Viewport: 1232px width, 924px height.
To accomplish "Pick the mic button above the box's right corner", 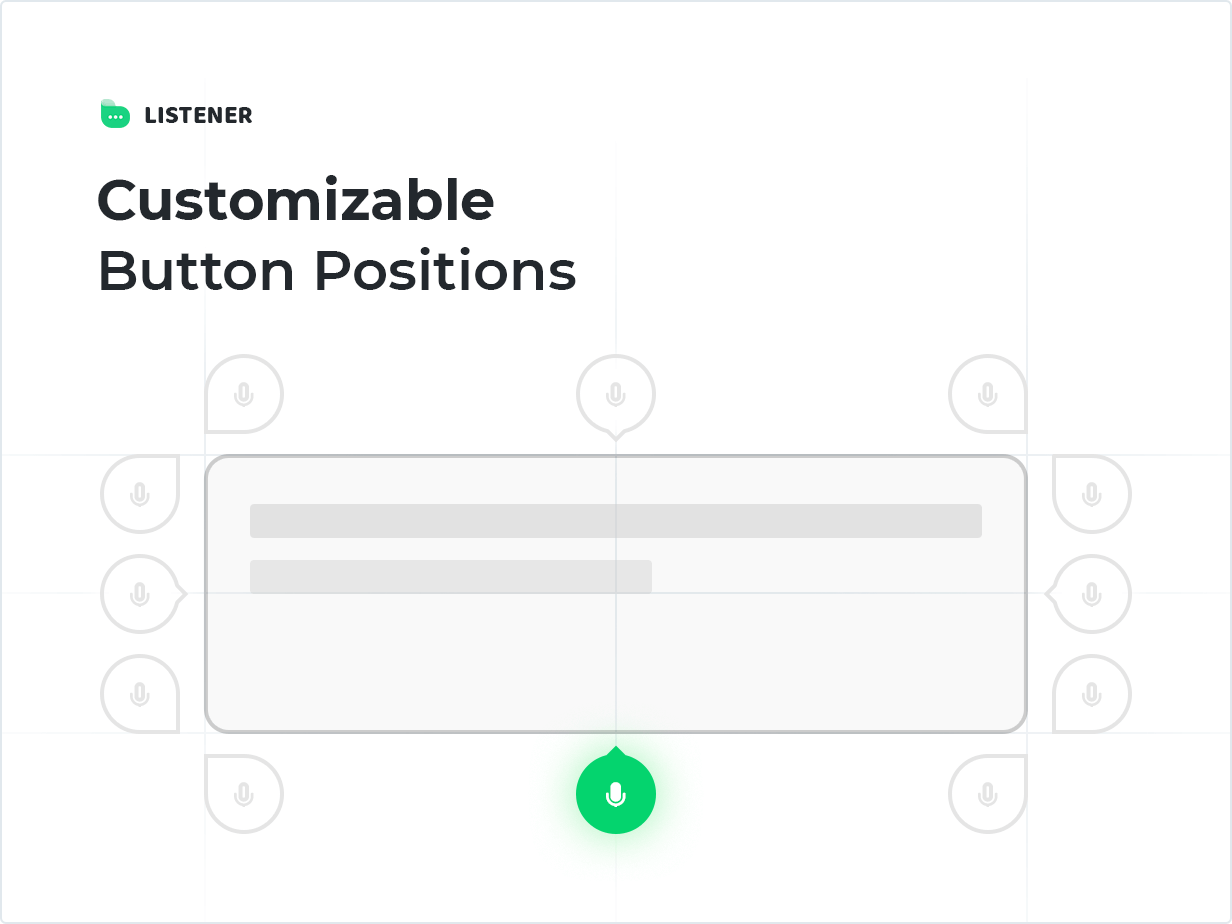I will [x=987, y=394].
